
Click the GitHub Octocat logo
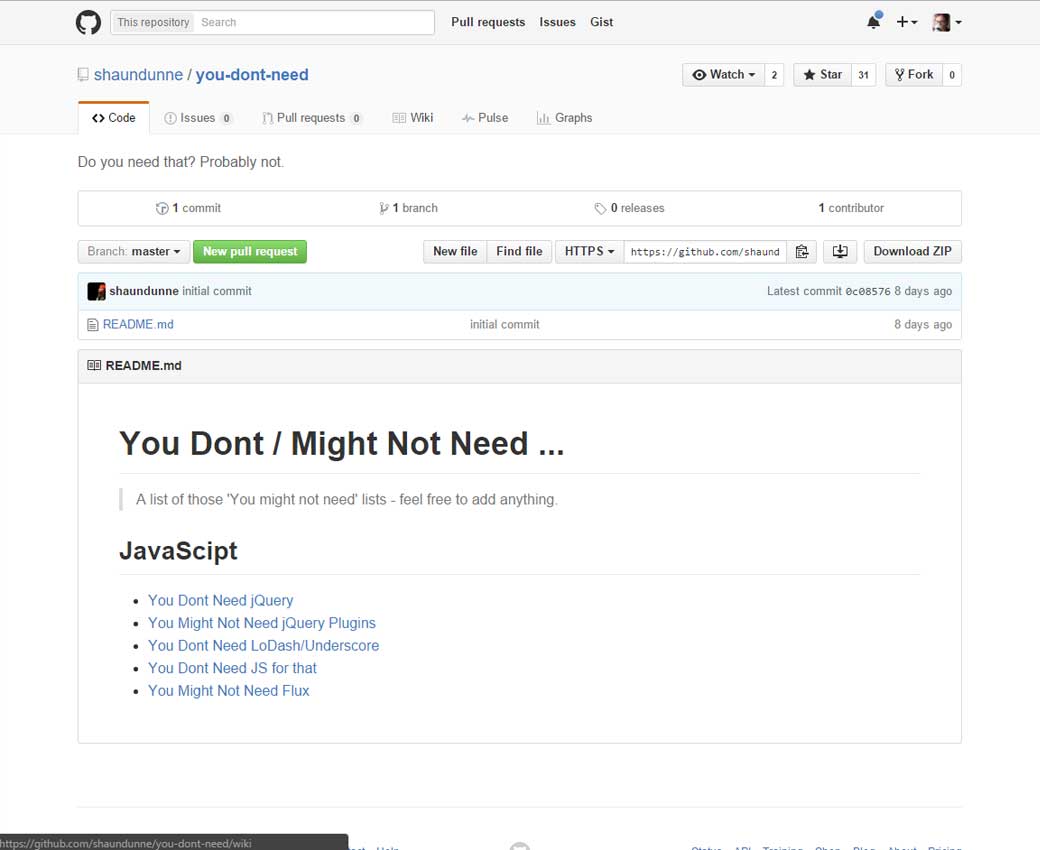[89, 22]
